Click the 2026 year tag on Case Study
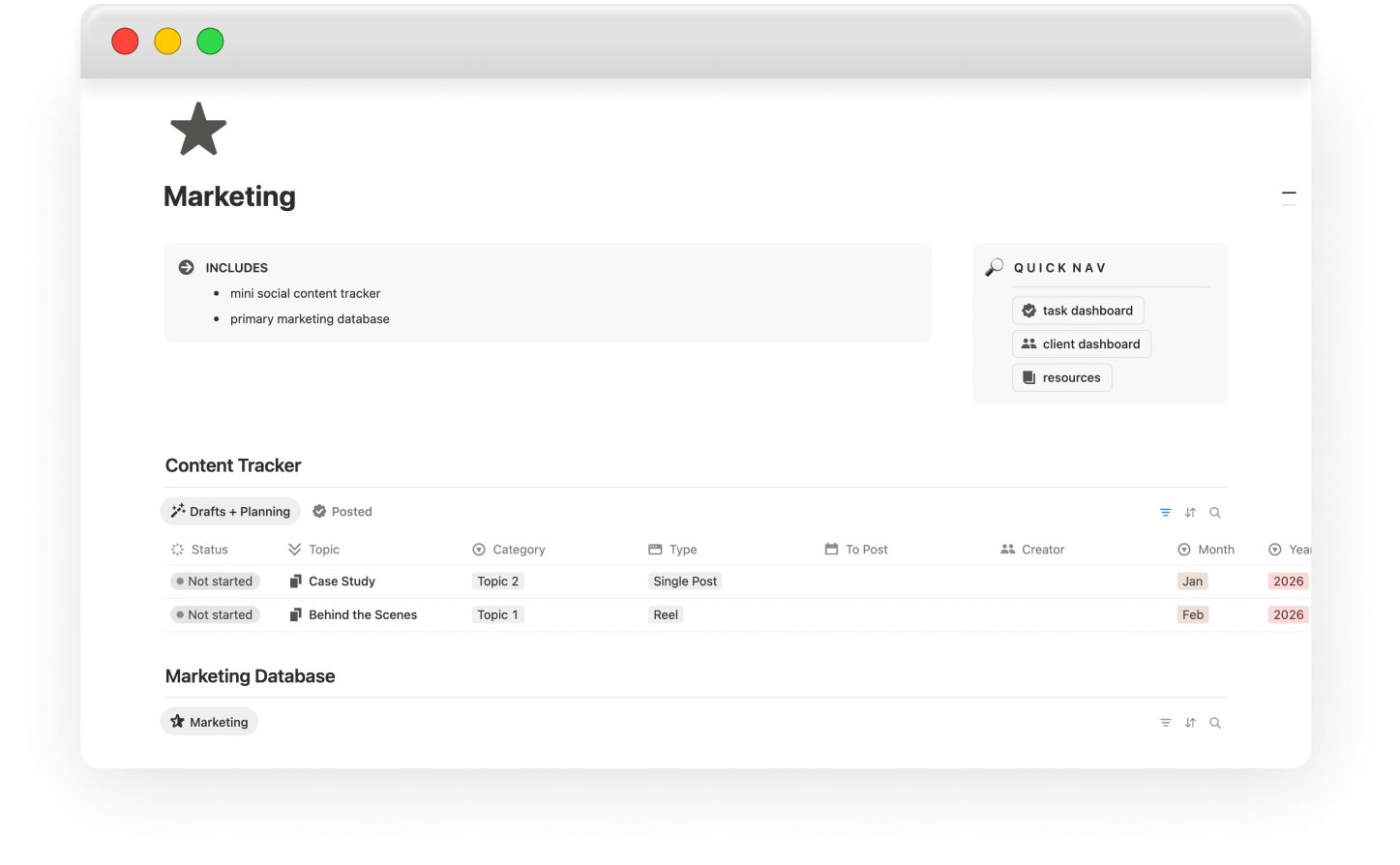The image size is (1400, 865). [x=1288, y=581]
